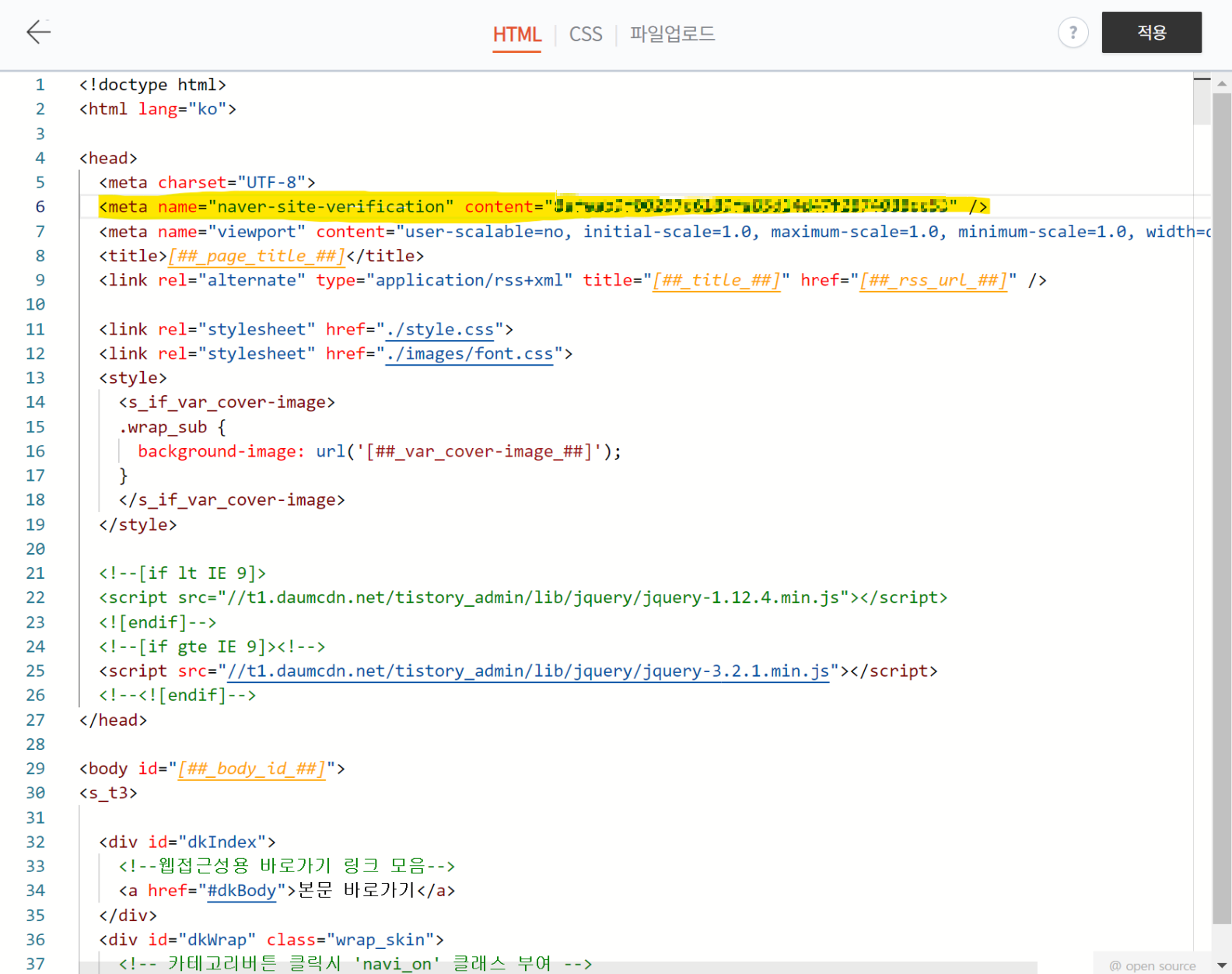Image resolution: width=1232 pixels, height=974 pixels.
Task: Follow the jquery-3.2.1.min.js URL link
Action: tap(528, 671)
